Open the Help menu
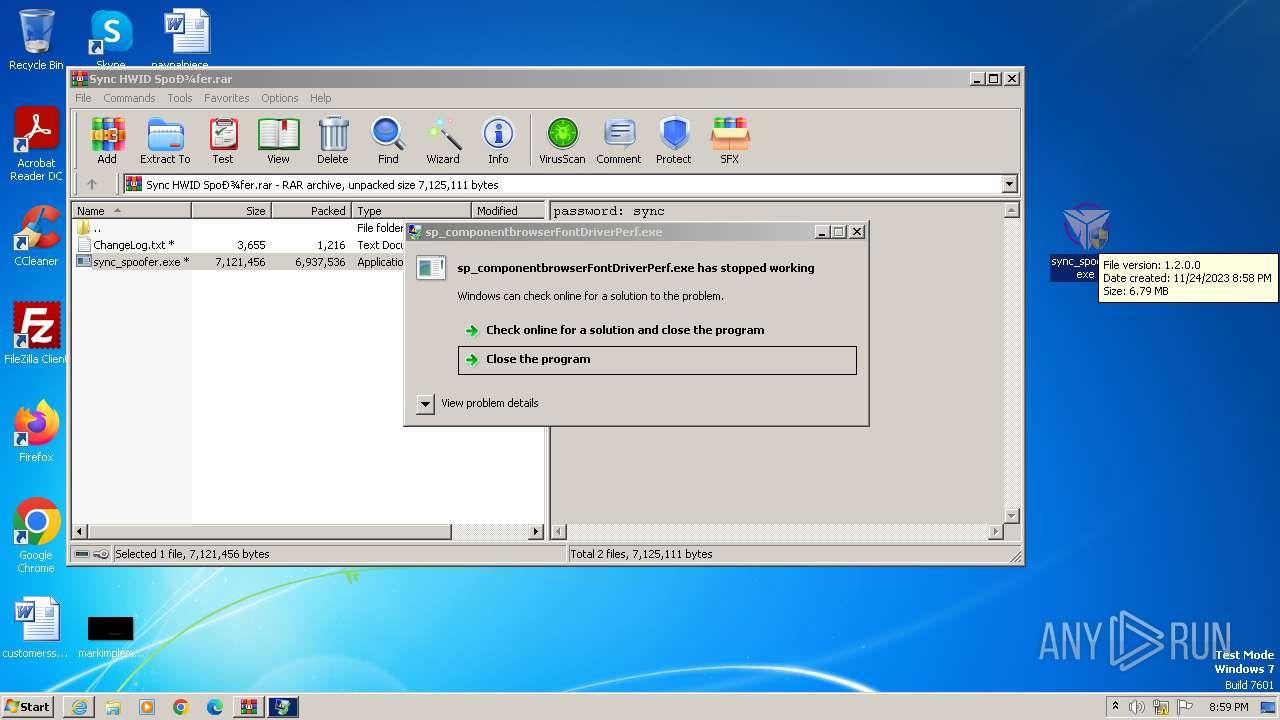Screen dimensions: 1280x720 [x=320, y=98]
